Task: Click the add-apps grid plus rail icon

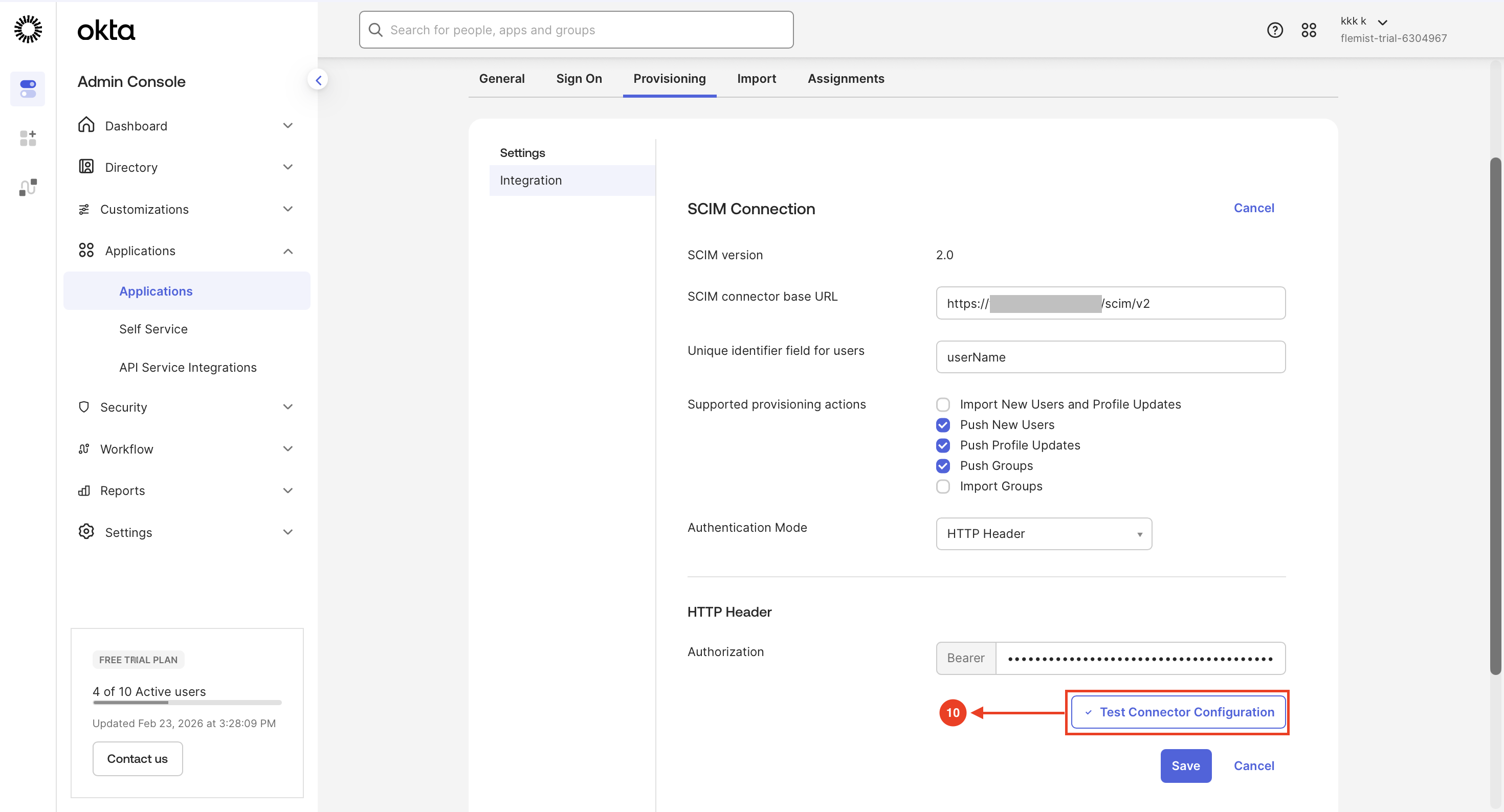Action: point(28,139)
